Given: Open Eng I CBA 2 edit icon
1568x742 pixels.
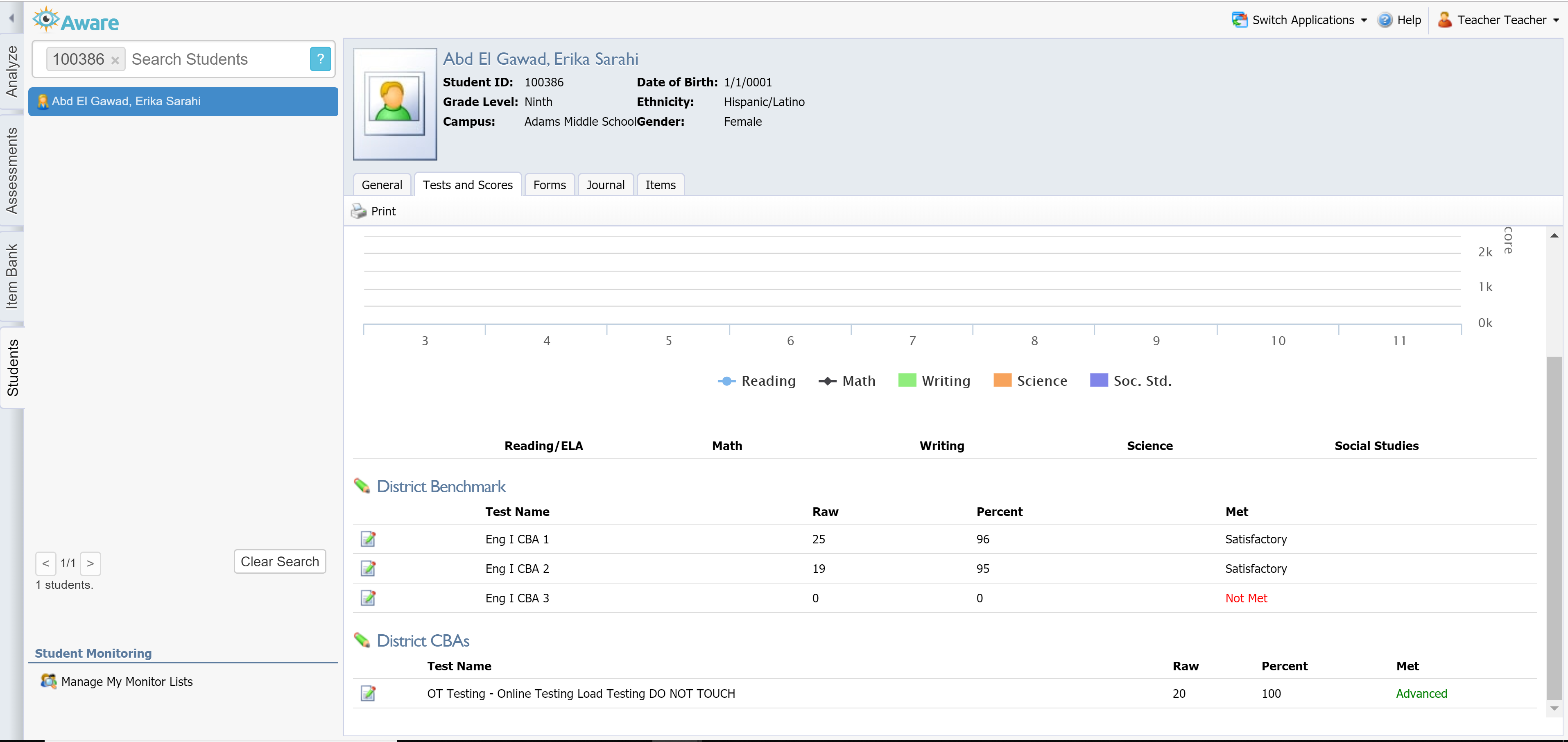Looking at the screenshot, I should coord(368,568).
